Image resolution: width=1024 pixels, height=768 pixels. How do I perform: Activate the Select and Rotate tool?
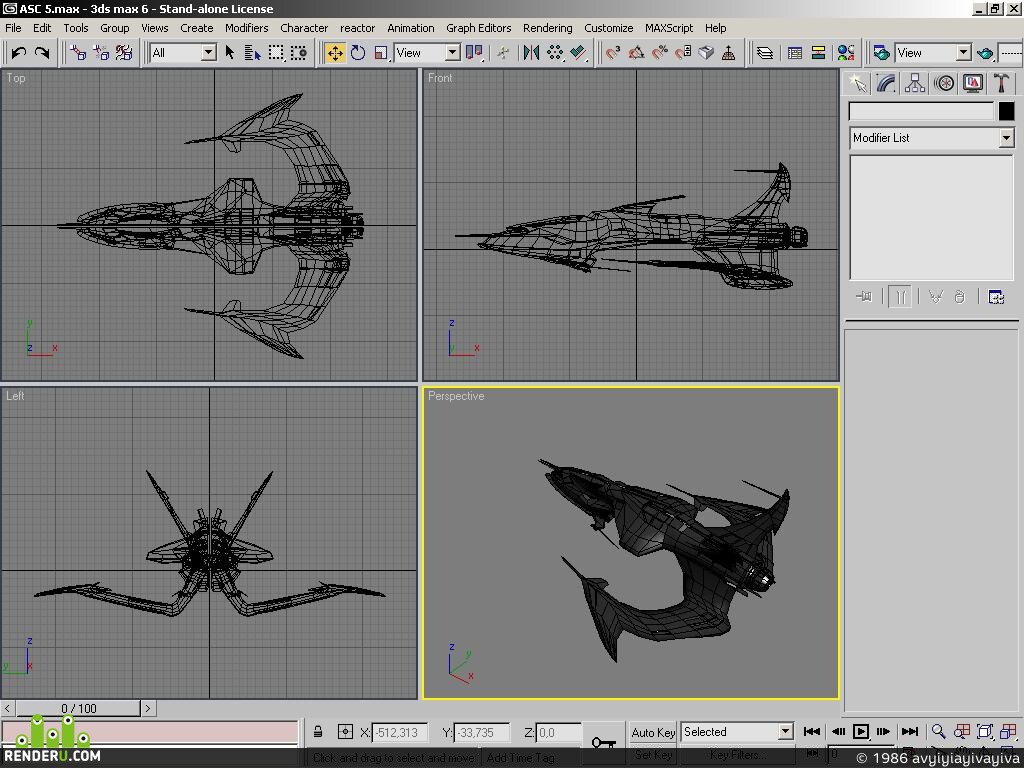(x=358, y=53)
